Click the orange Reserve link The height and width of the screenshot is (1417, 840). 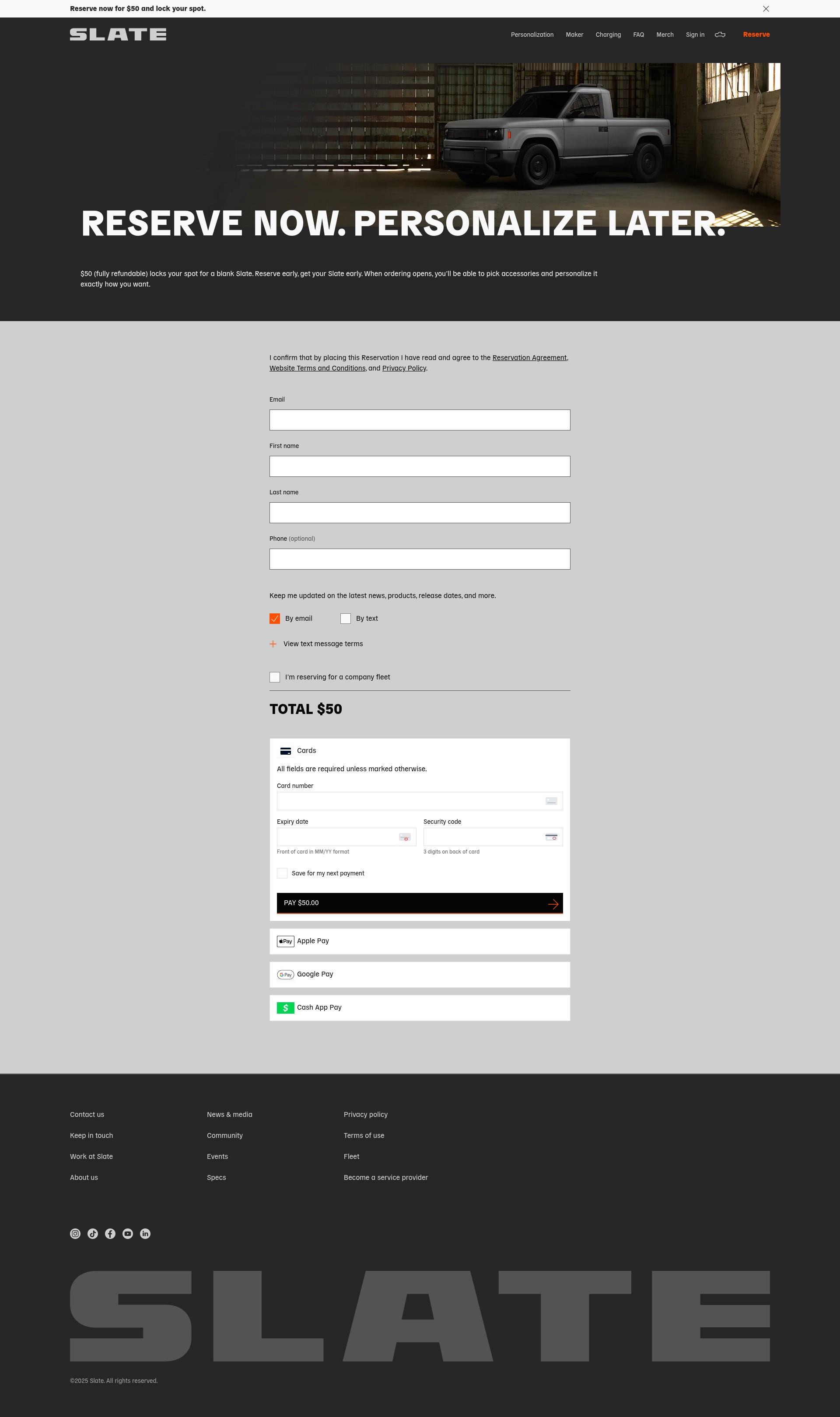(x=756, y=35)
